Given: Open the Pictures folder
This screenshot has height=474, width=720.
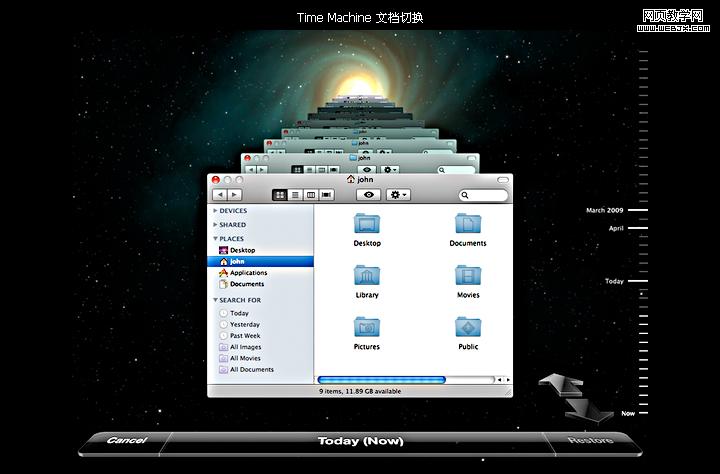Looking at the screenshot, I should click(366, 328).
